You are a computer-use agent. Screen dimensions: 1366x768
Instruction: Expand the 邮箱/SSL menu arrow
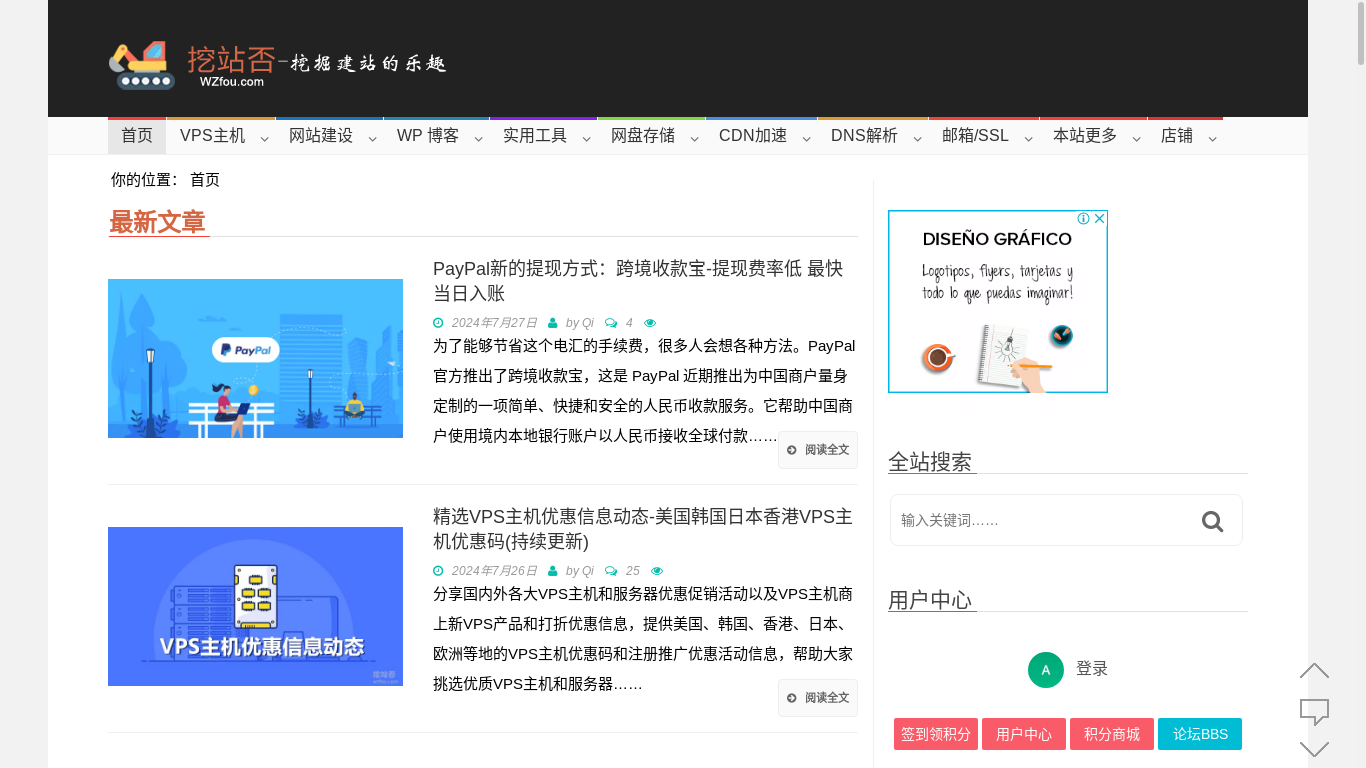(x=1028, y=138)
